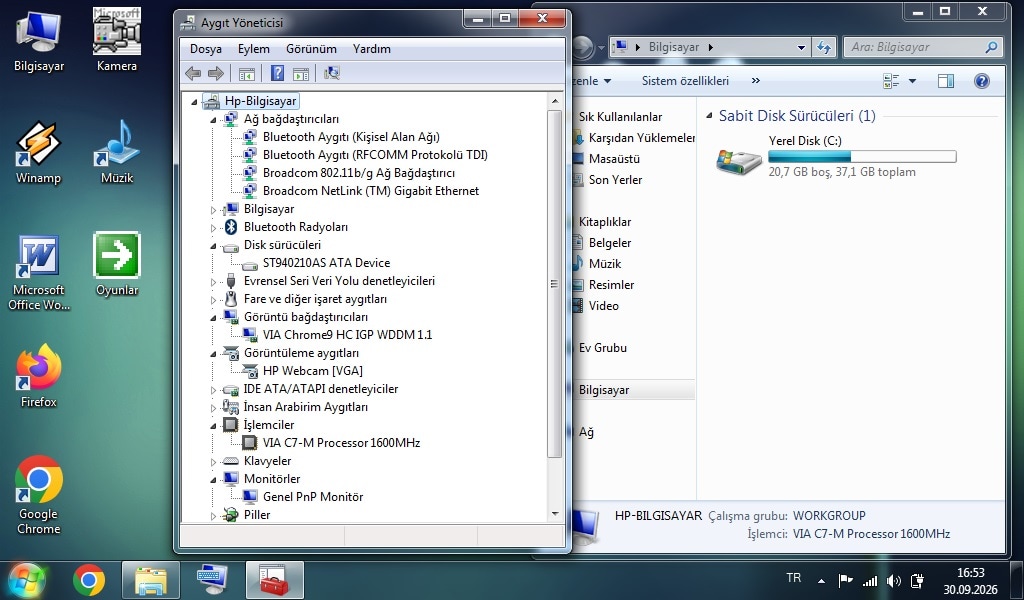Open Microsoft Office Word desktop shortcut
This screenshot has height=600, width=1024.
pyautogui.click(x=39, y=273)
